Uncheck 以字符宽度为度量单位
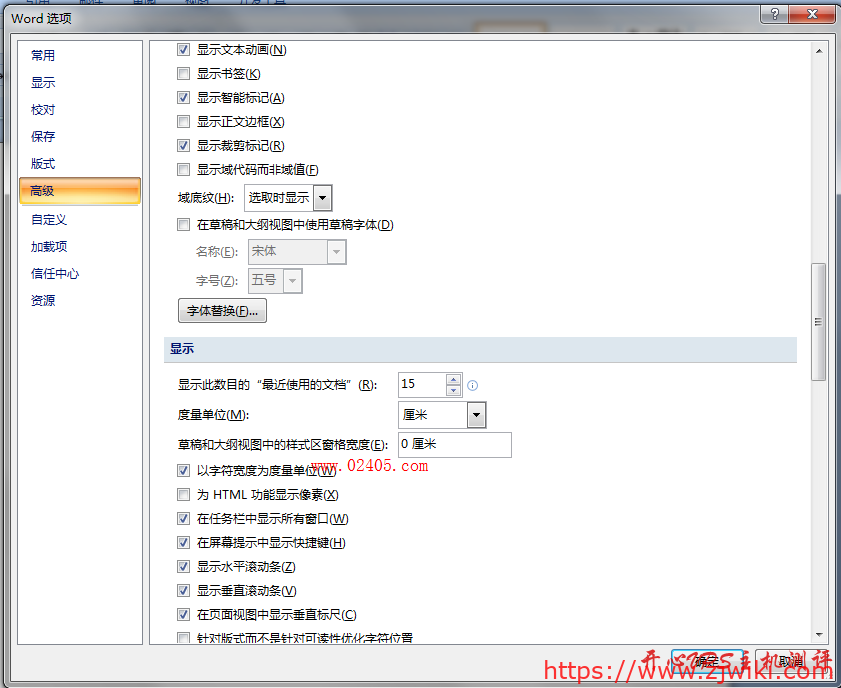 point(183,470)
